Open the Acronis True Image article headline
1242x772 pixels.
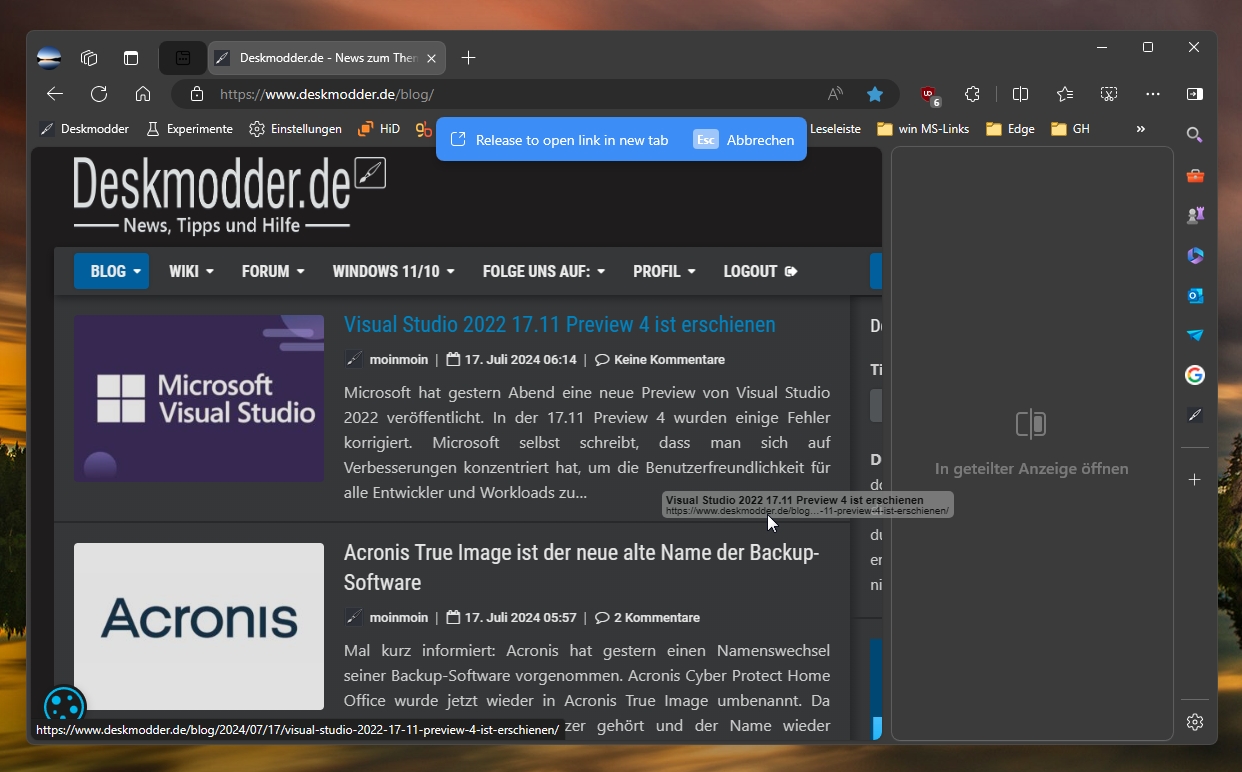click(x=582, y=567)
